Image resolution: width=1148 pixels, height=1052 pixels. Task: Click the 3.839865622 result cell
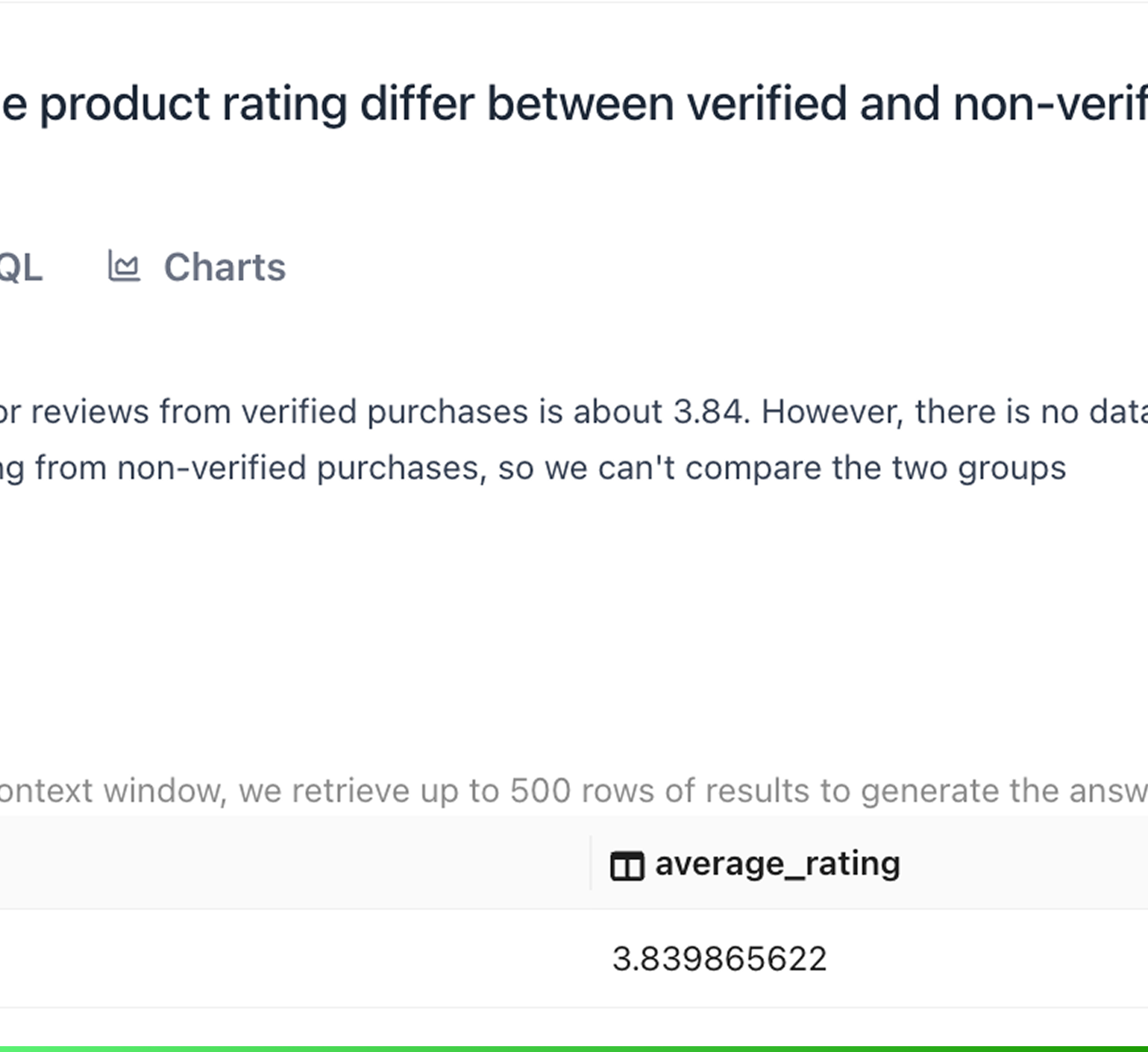click(x=719, y=959)
